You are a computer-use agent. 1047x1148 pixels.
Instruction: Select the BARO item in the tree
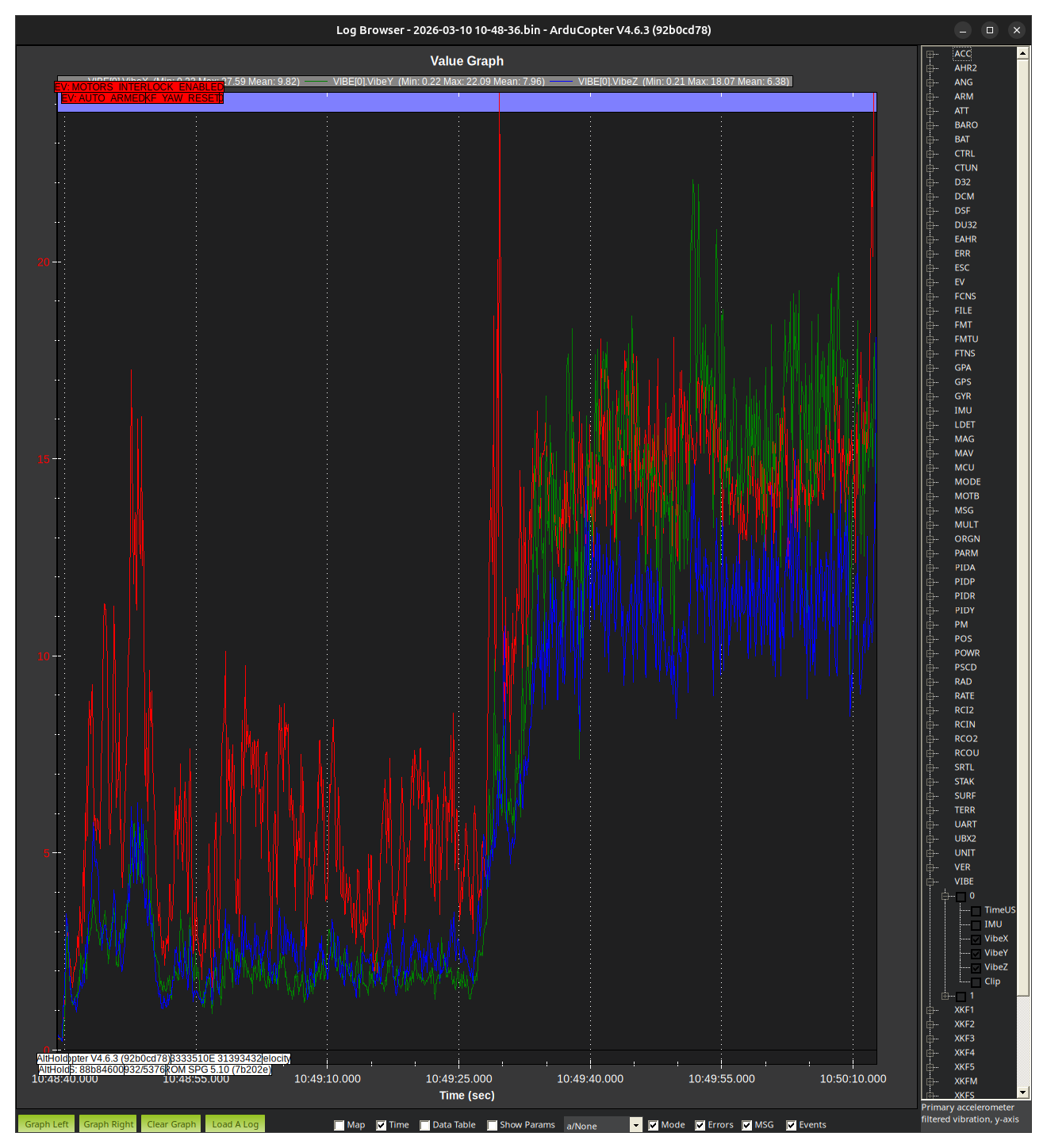965,125
